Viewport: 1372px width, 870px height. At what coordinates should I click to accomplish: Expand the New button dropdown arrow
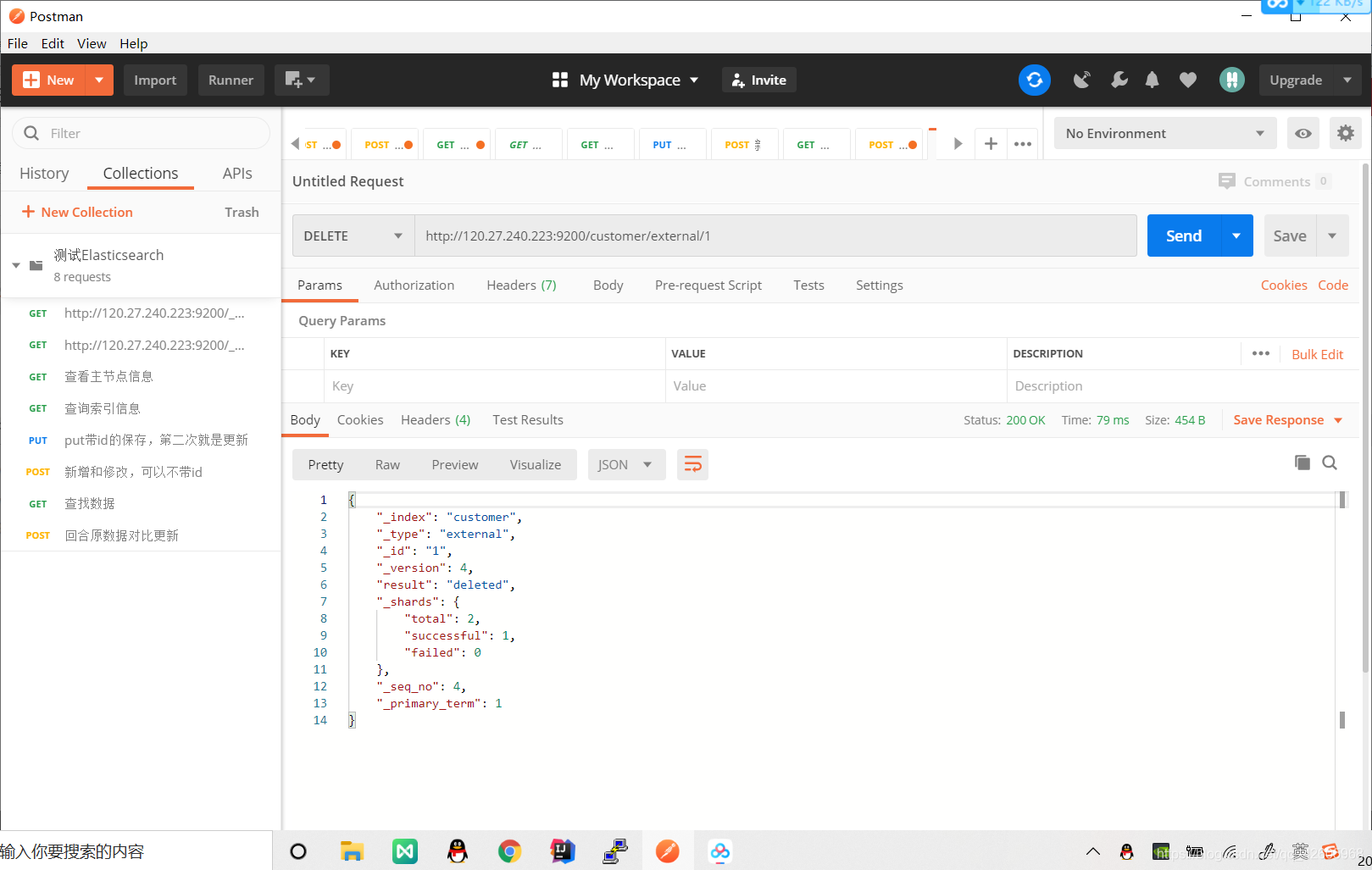point(99,80)
